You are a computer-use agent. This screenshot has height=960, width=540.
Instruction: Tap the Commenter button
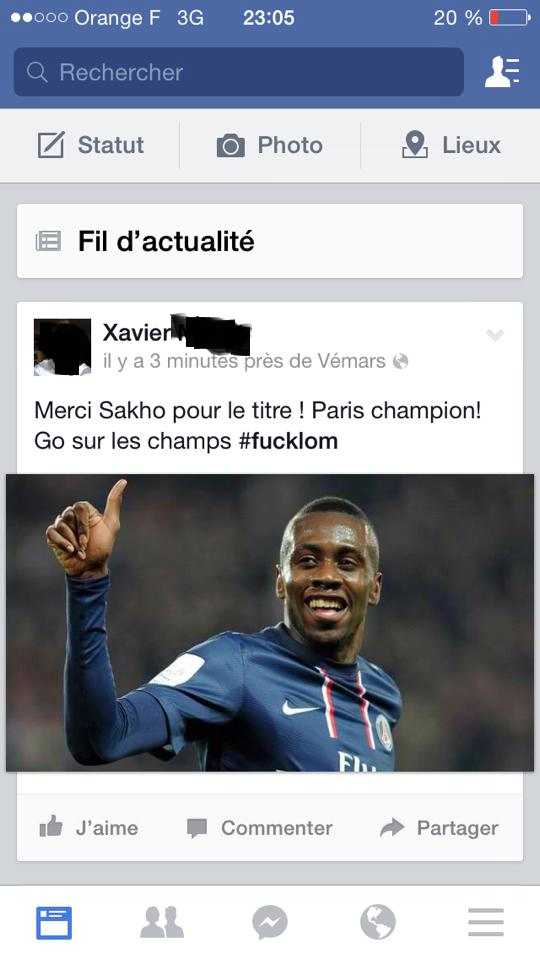[x=260, y=828]
